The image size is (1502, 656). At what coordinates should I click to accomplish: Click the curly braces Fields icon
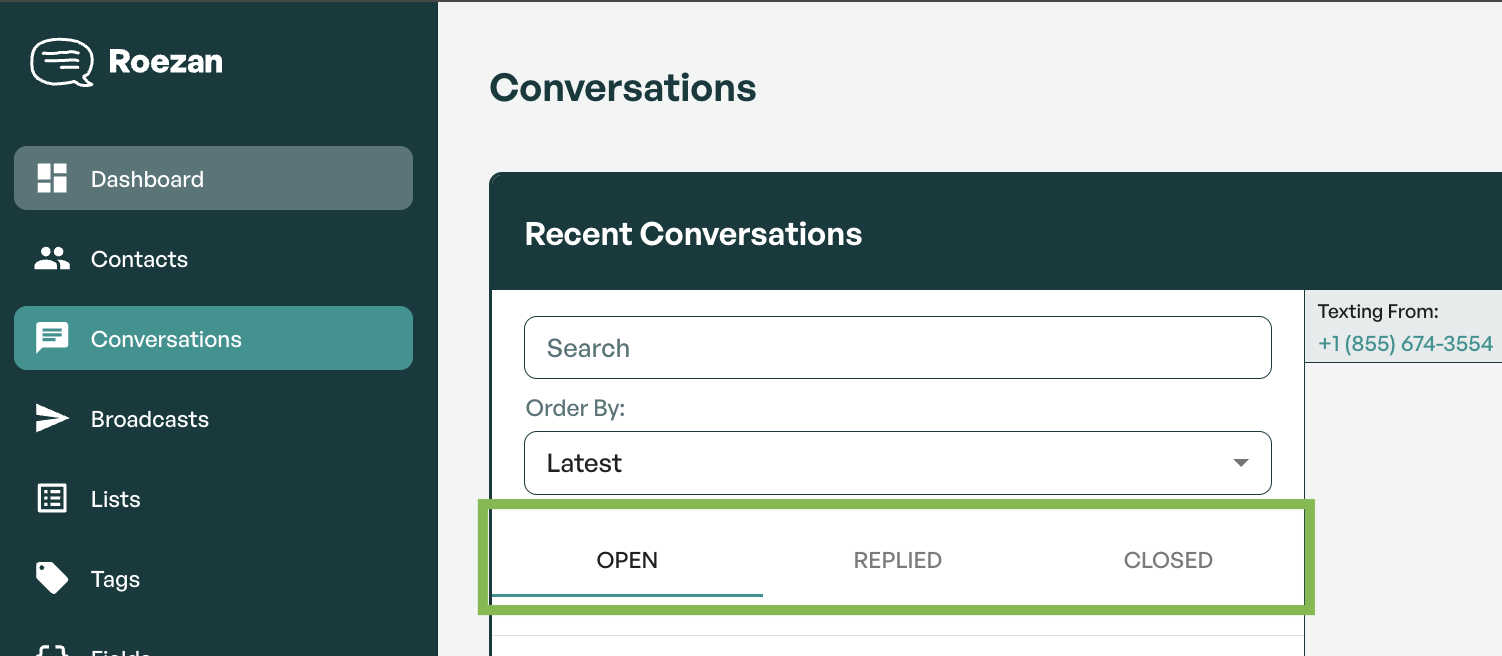pyautogui.click(x=52, y=650)
